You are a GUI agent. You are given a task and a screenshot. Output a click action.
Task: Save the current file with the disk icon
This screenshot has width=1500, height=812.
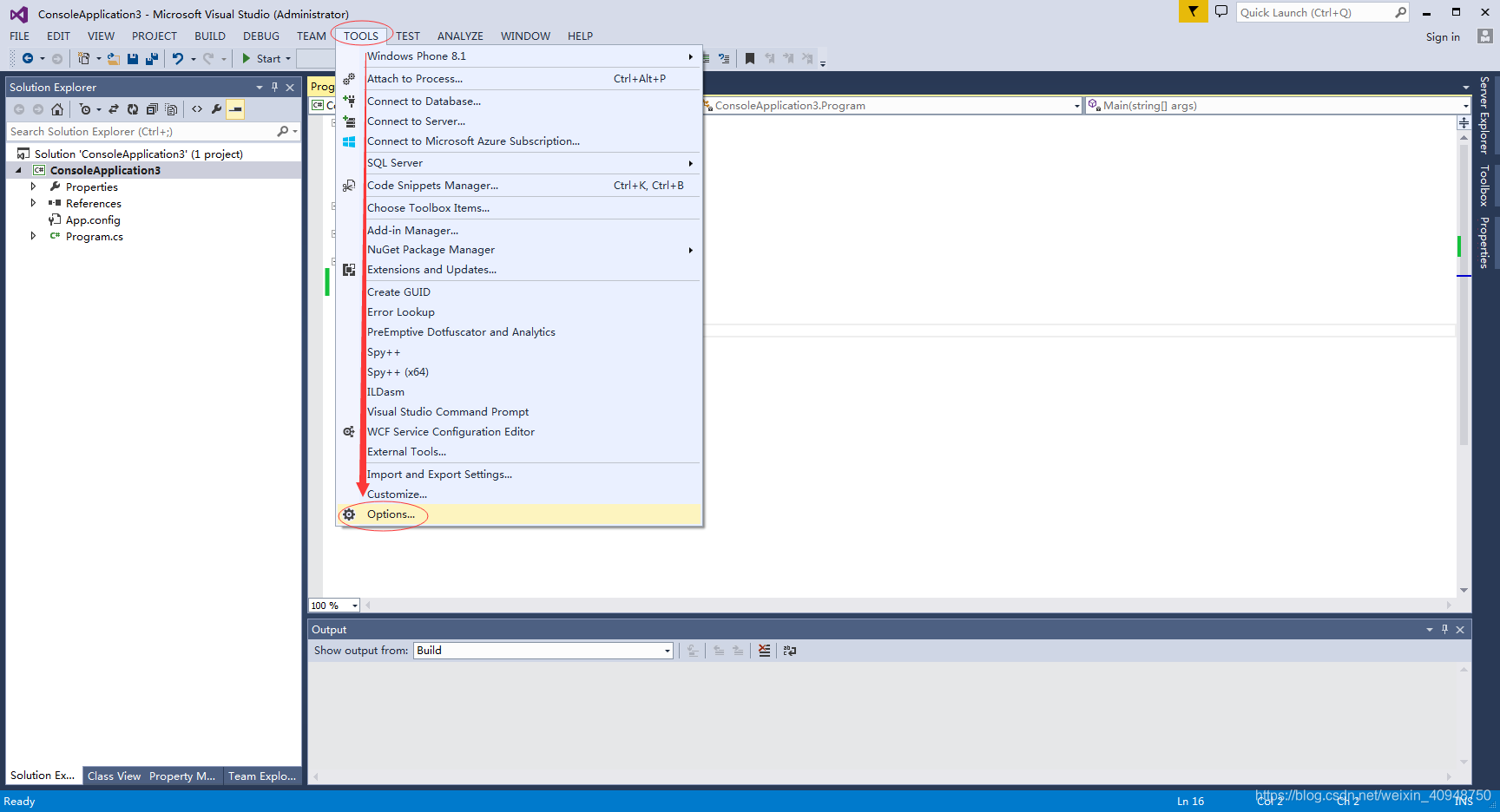[x=133, y=58]
